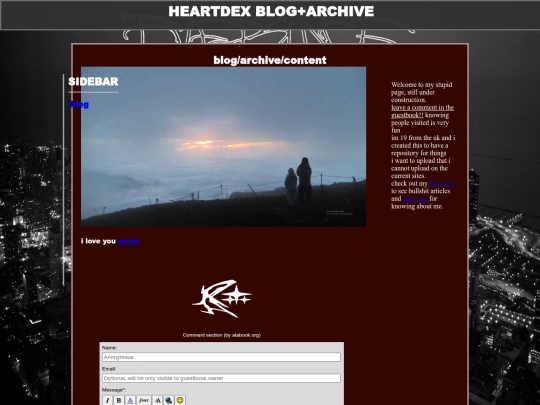This screenshot has width=540, height=405.
Task: Click the white star swallow logo
Action: click(222, 298)
